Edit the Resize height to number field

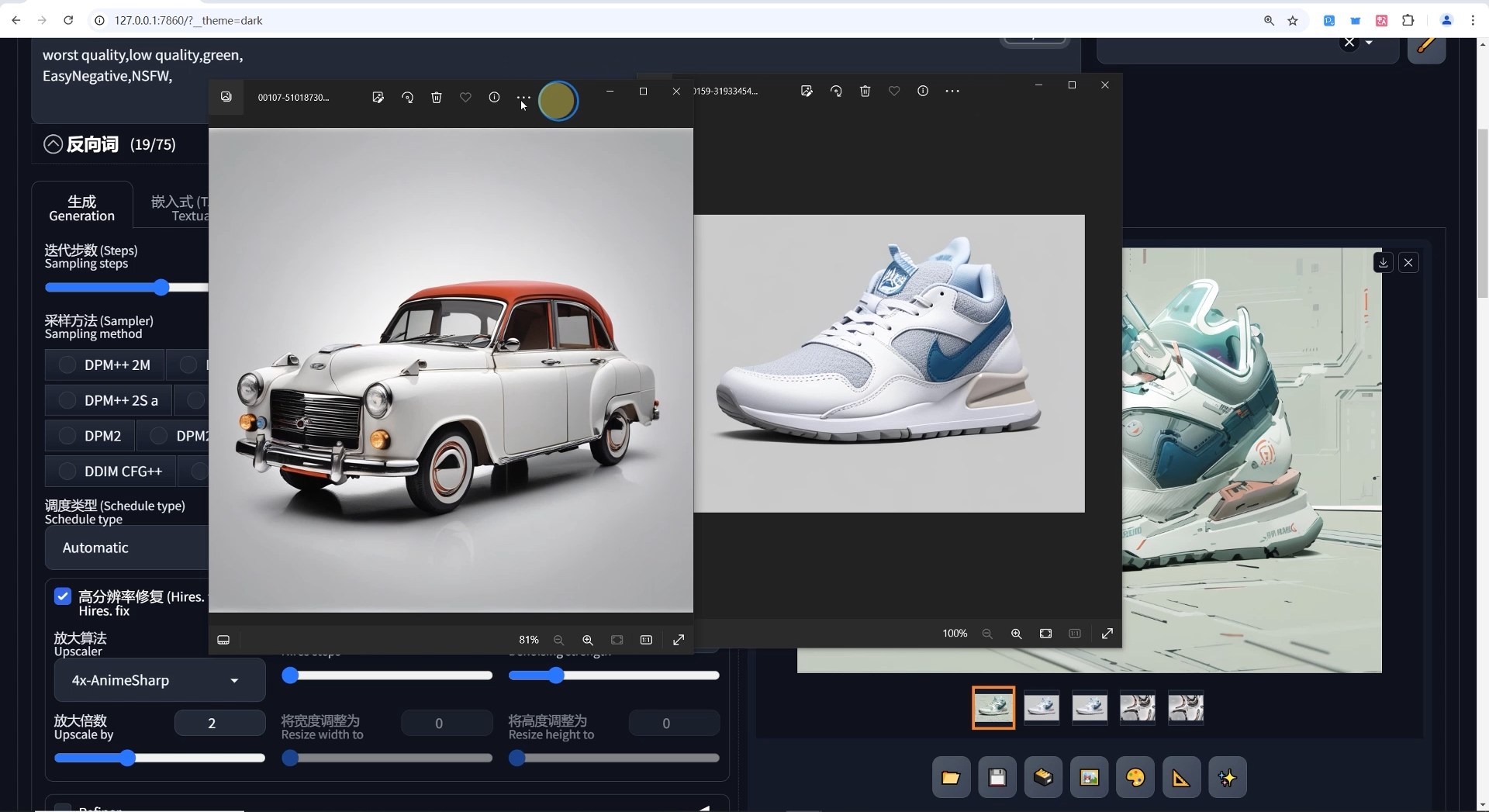(674, 723)
